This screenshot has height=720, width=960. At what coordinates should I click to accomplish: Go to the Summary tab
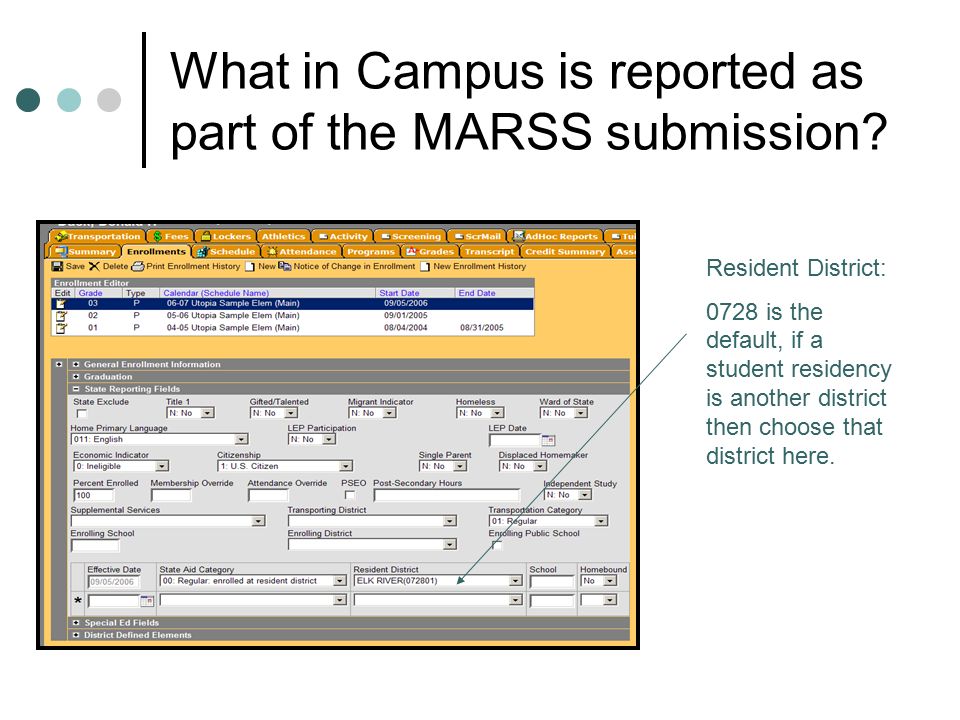pyautogui.click(x=84, y=252)
